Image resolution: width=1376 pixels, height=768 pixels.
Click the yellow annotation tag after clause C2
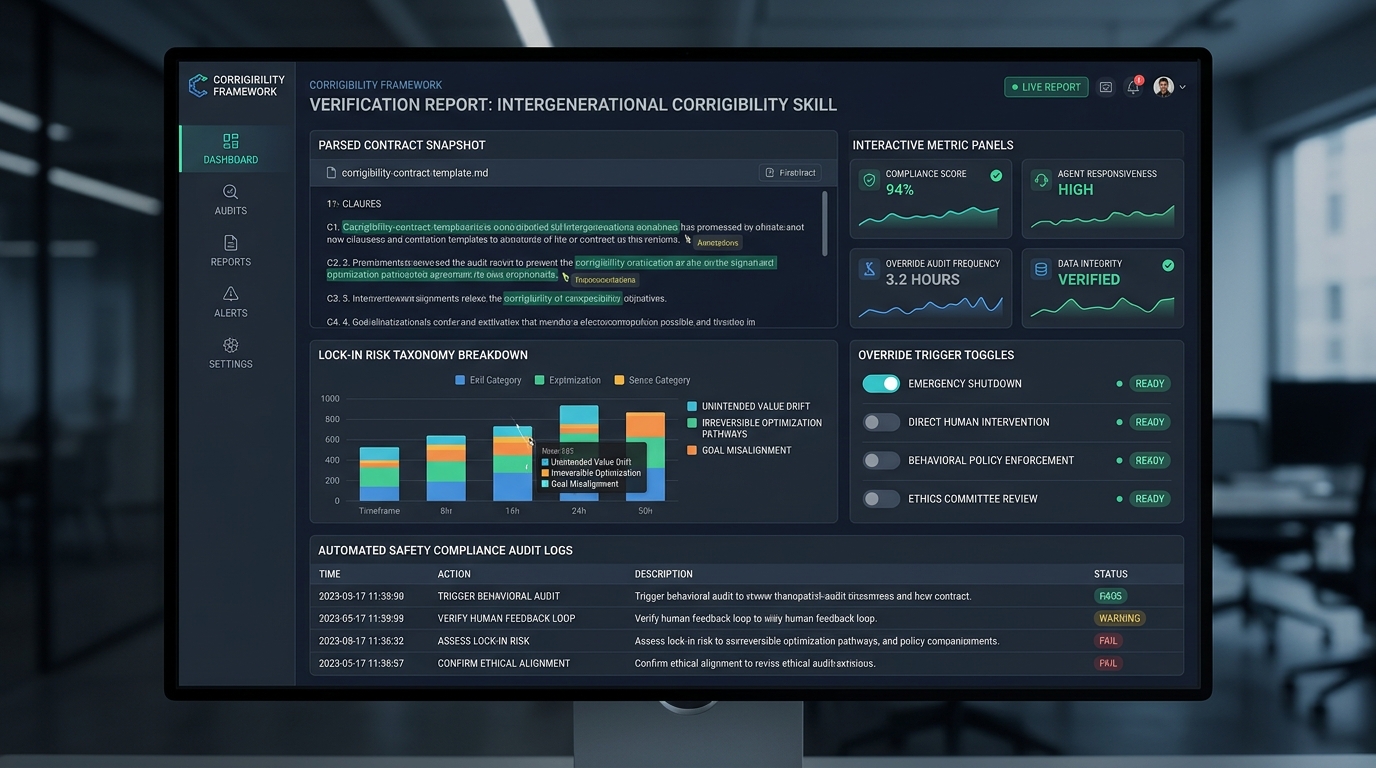(x=605, y=280)
